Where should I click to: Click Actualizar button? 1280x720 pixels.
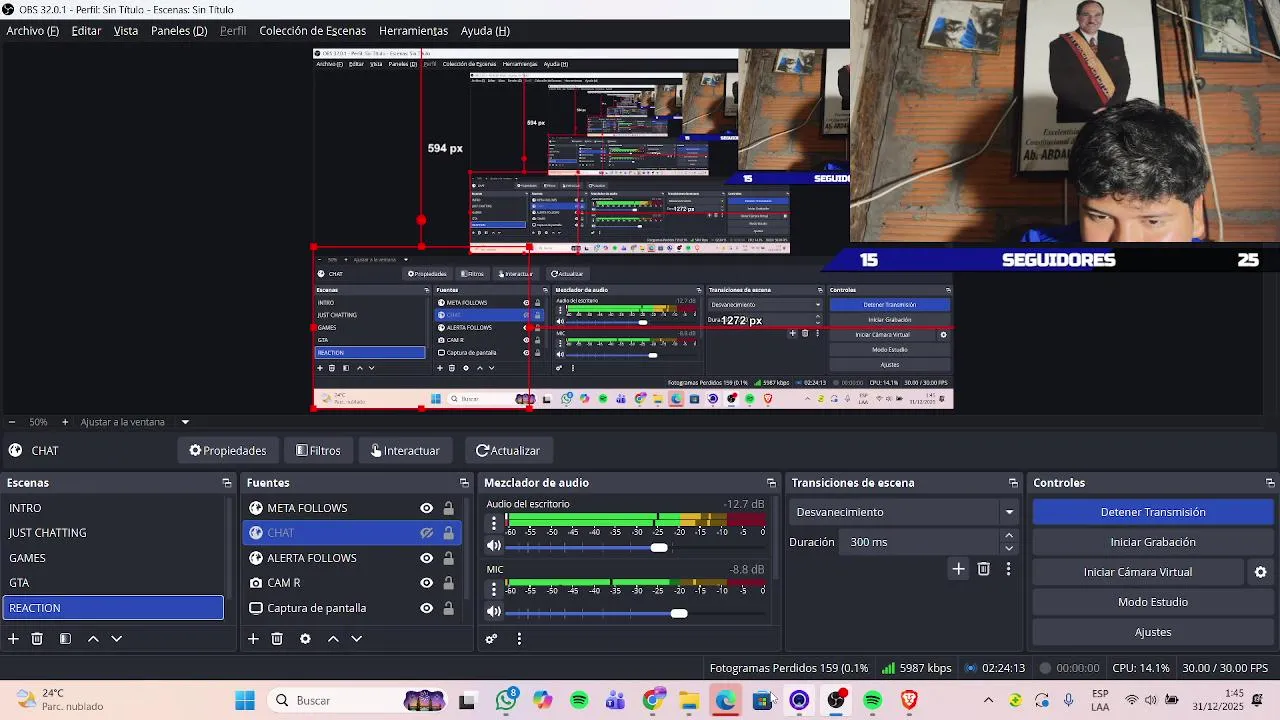point(508,451)
